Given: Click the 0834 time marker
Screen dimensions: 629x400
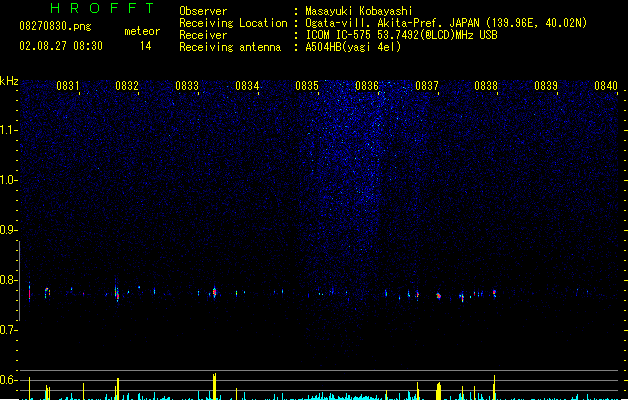Looking at the screenshot, I should 247,86.
